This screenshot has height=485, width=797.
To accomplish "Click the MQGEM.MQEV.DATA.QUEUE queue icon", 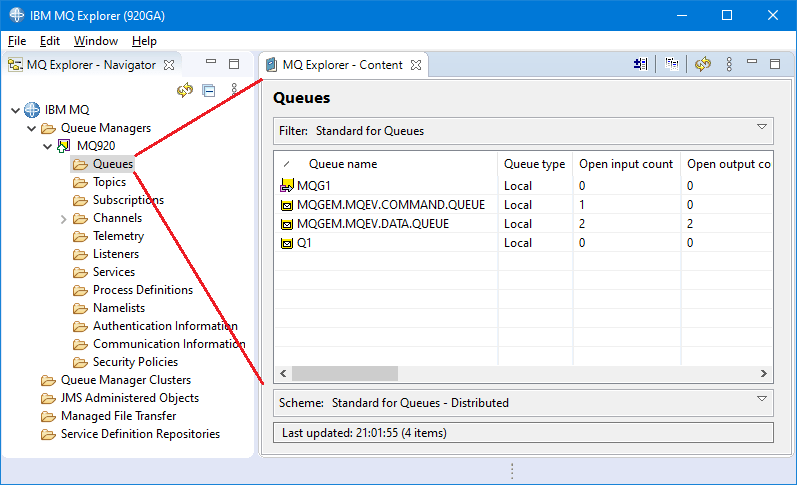I will coord(287,224).
